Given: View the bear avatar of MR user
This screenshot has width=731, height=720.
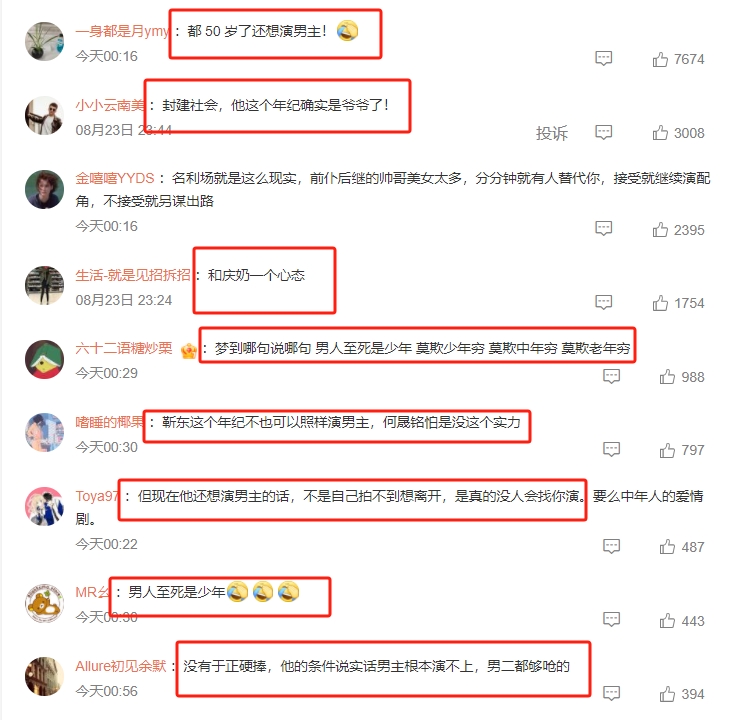Looking at the screenshot, I should tap(44, 603).
